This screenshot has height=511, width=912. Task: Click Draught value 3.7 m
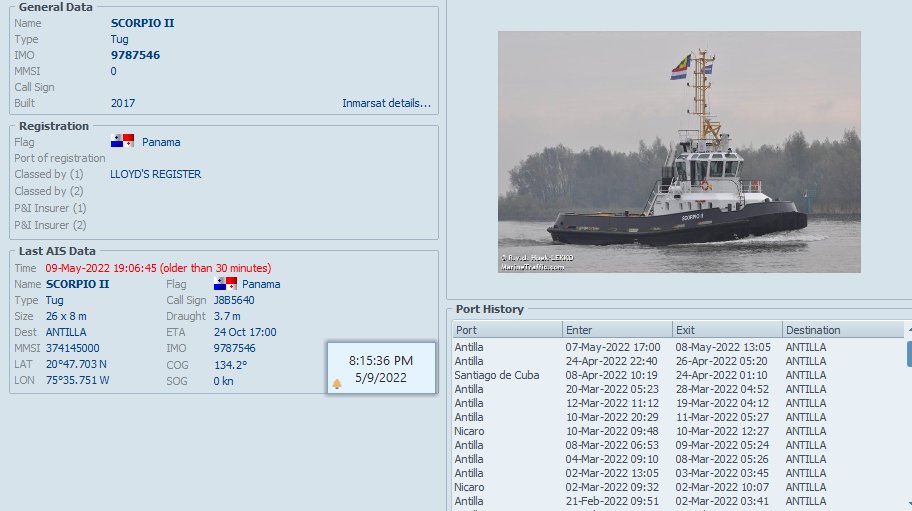tap(227, 316)
